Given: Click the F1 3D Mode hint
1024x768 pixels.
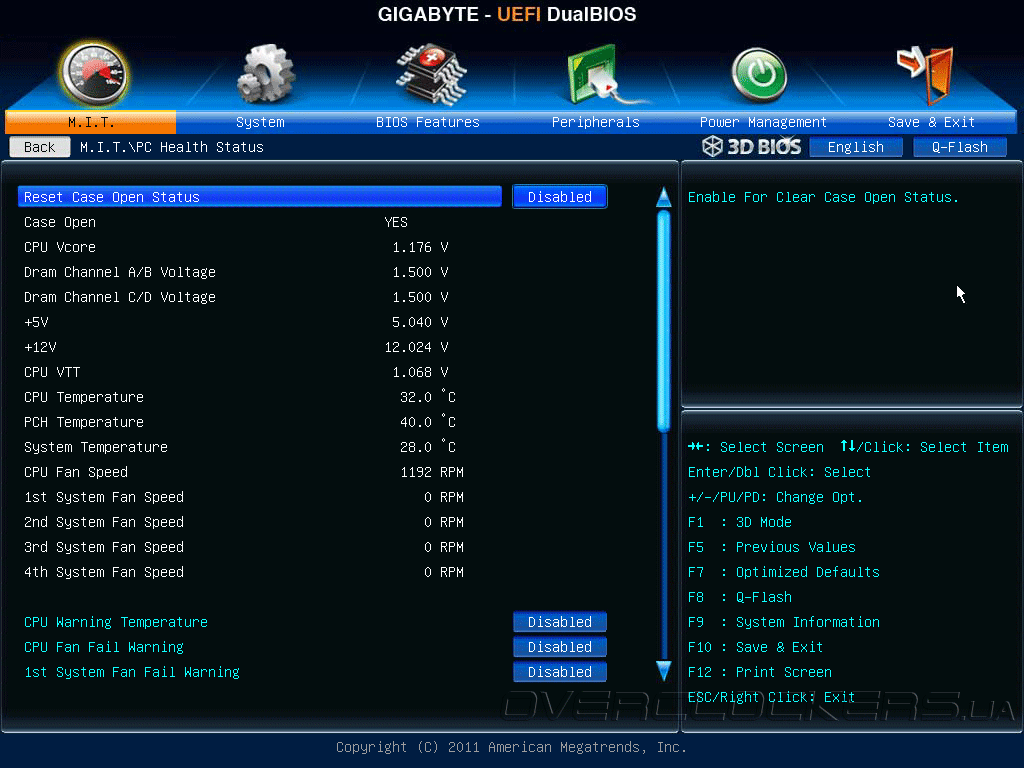Looking at the screenshot, I should [x=740, y=522].
